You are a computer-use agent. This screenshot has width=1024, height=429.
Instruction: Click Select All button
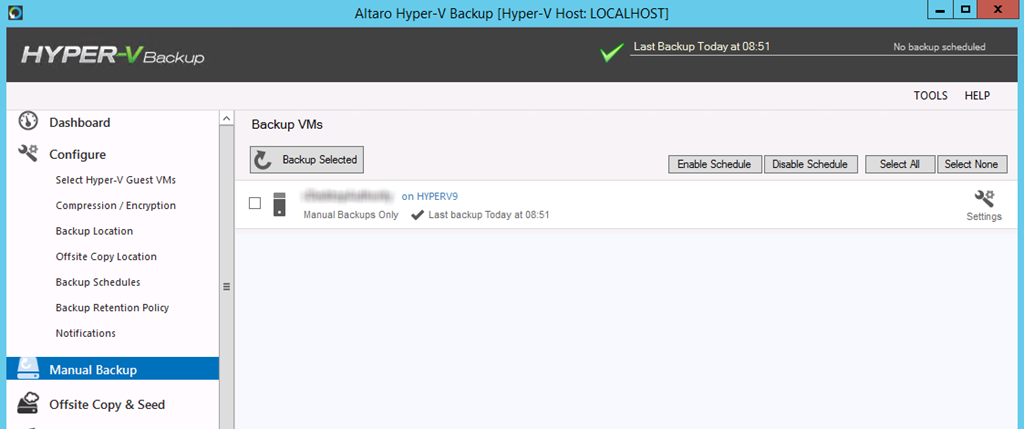click(900, 165)
